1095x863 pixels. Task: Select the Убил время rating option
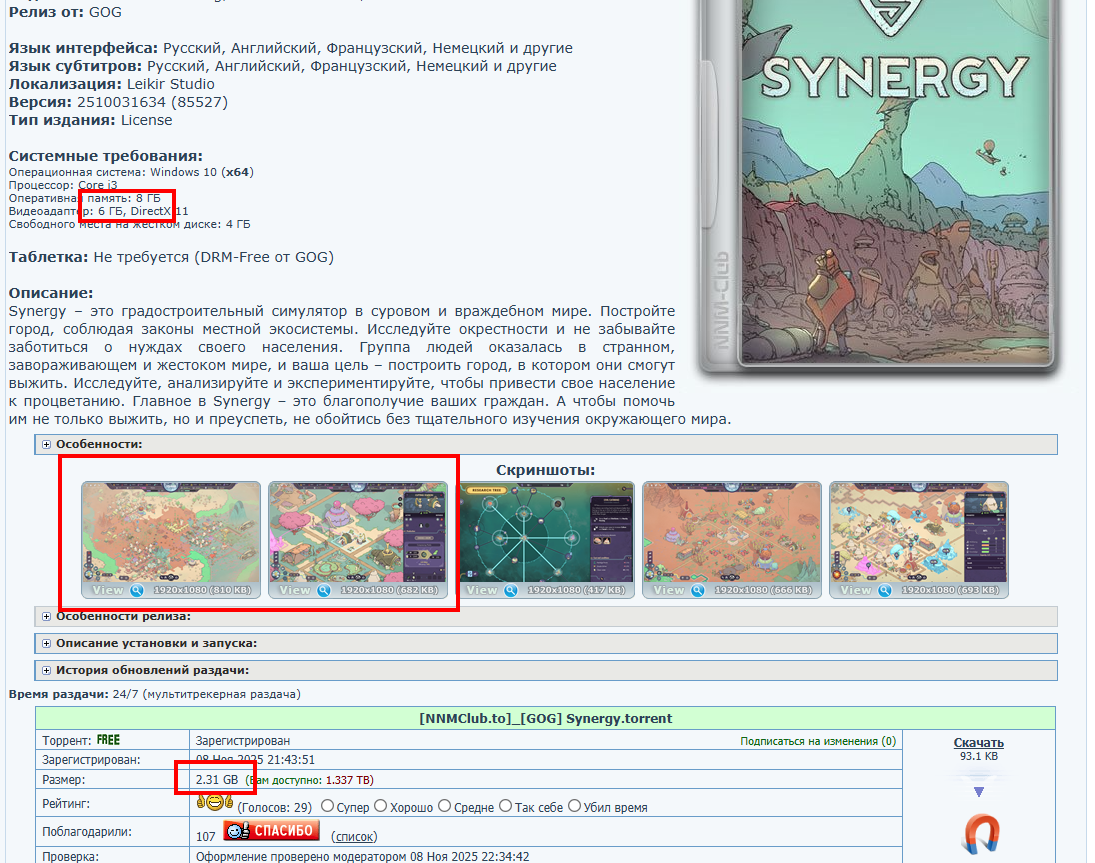pos(574,806)
